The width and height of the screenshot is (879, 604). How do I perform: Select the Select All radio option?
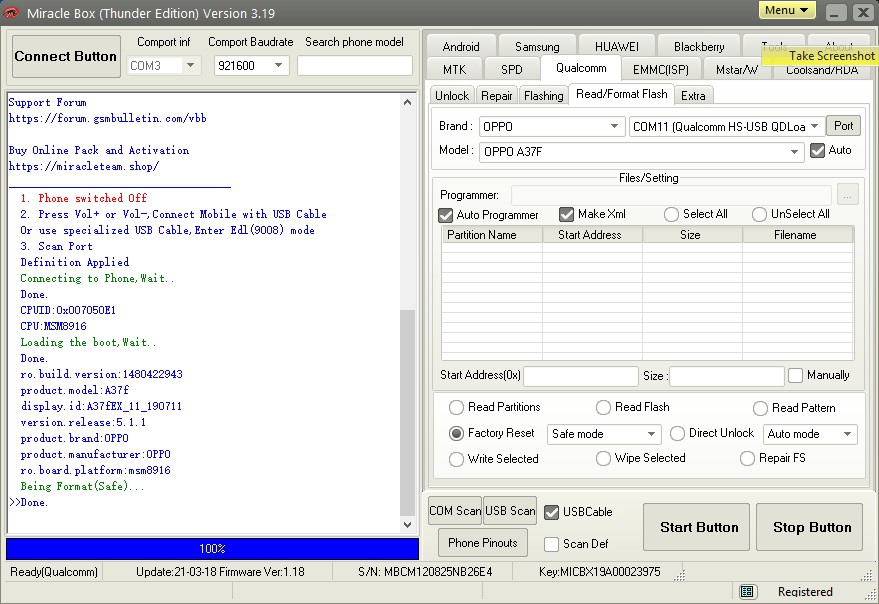pos(671,214)
